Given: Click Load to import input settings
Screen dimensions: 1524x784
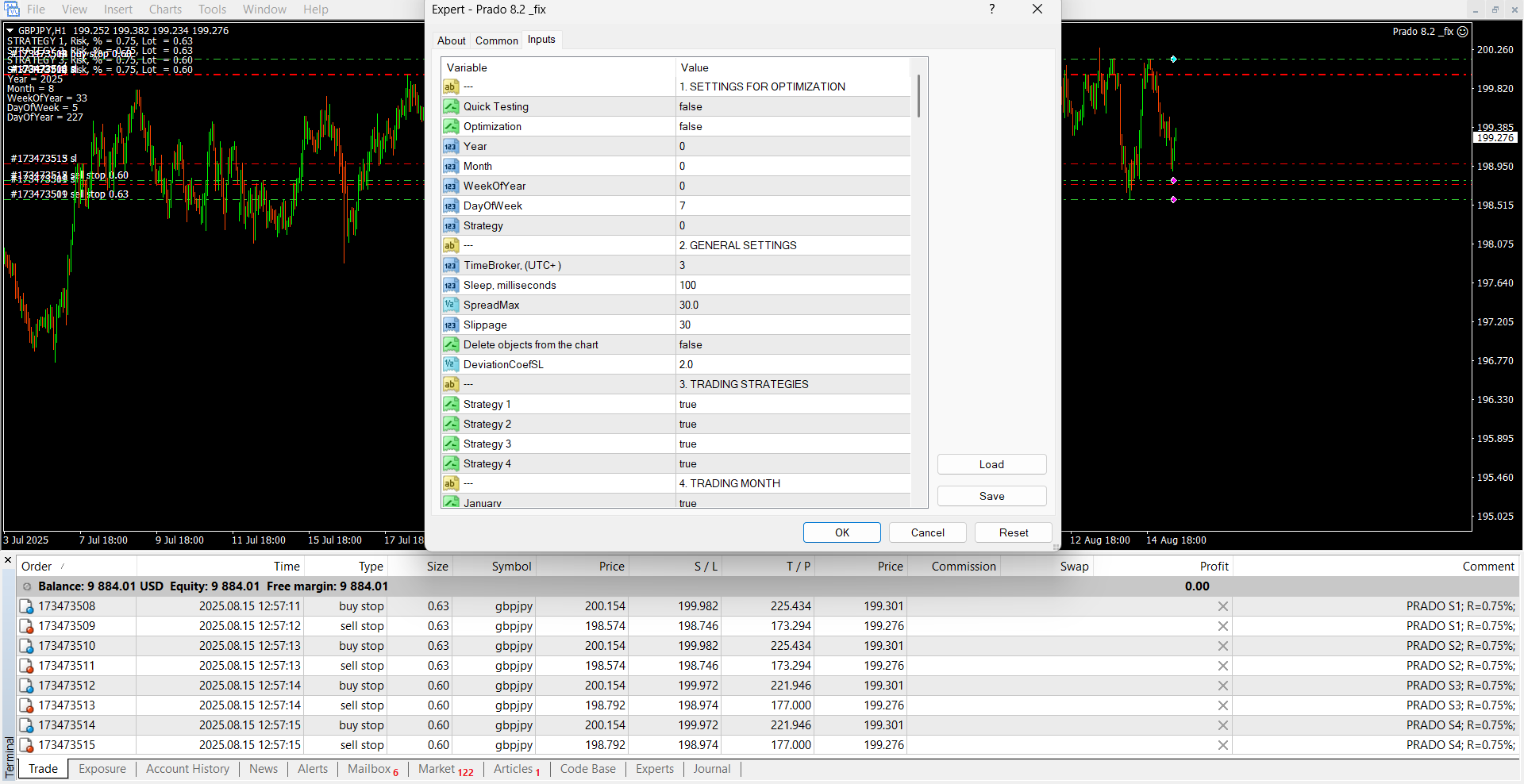Looking at the screenshot, I should [x=992, y=464].
